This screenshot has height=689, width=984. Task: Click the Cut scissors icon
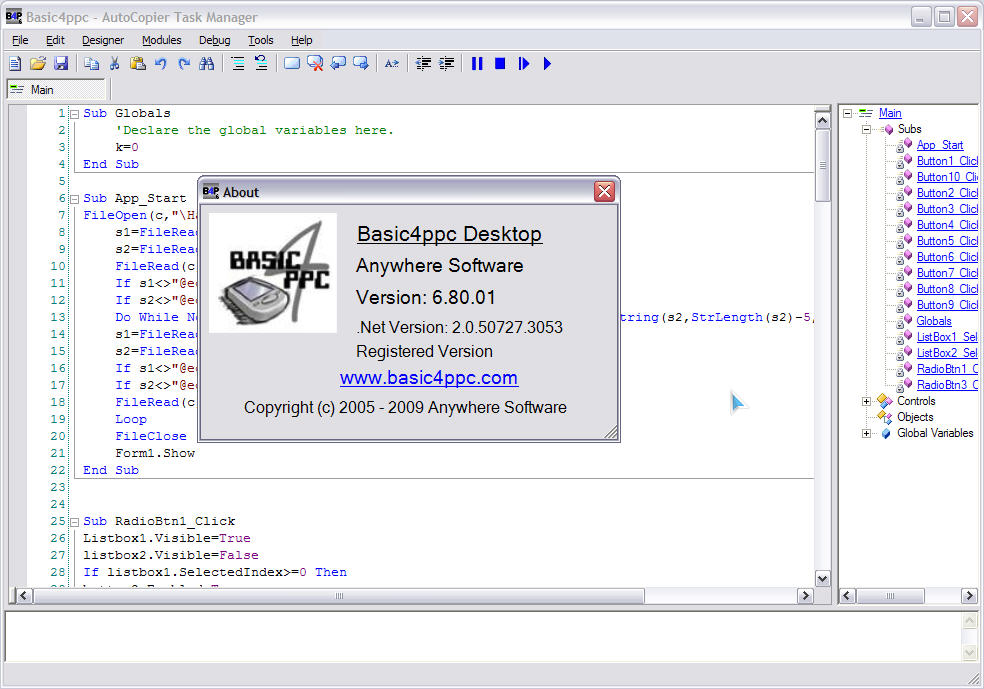pos(114,63)
